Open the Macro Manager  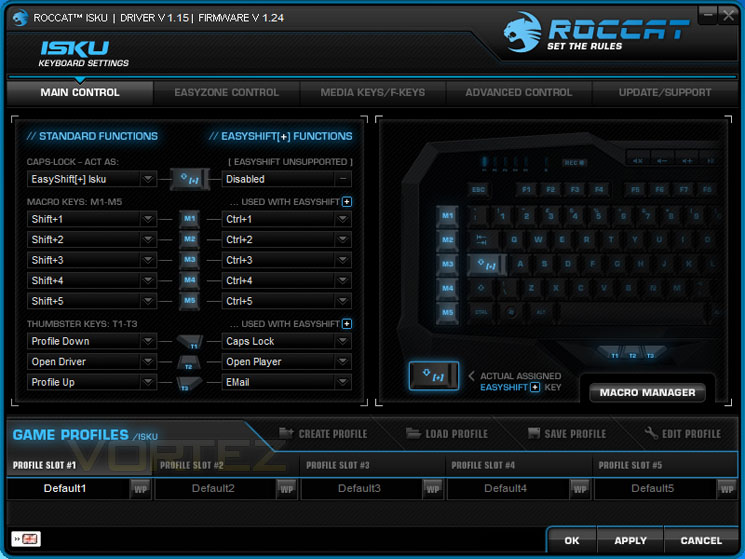pos(647,393)
